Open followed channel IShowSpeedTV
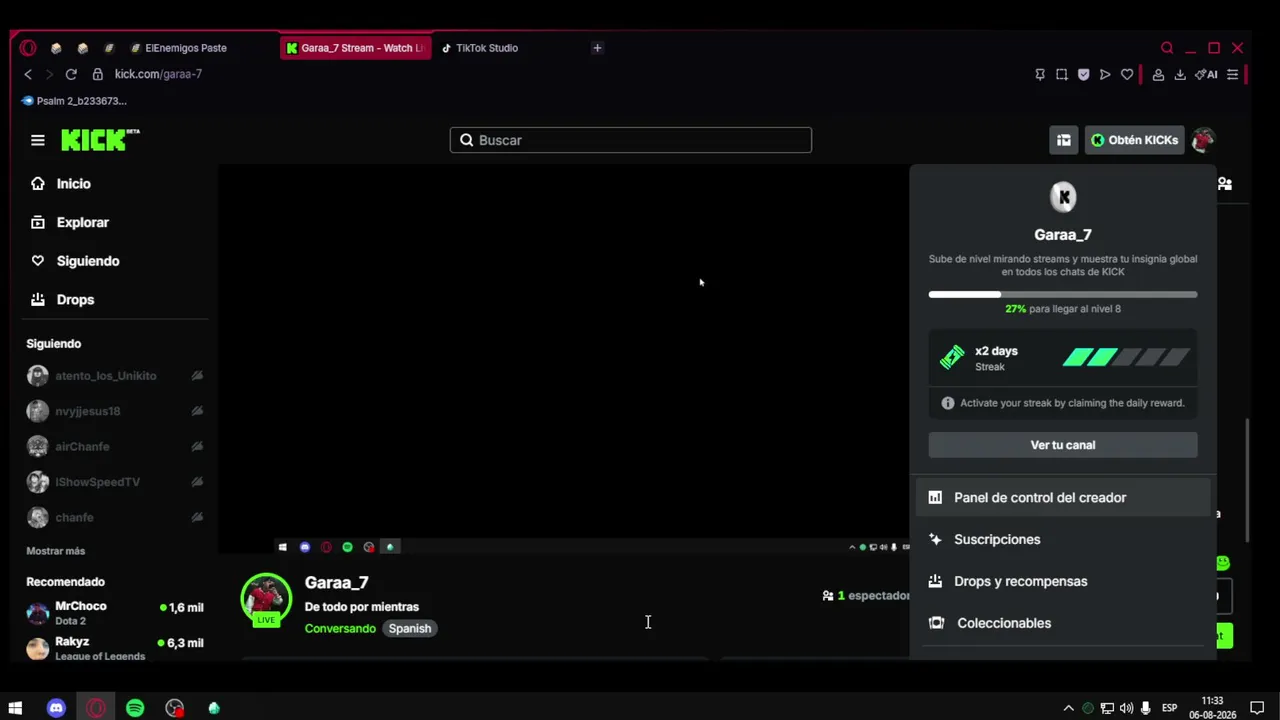Image resolution: width=1280 pixels, height=720 pixels. tap(115, 482)
